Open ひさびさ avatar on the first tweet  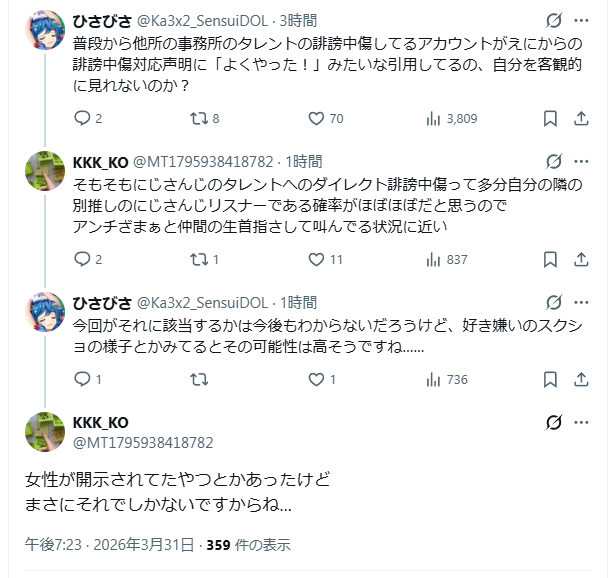click(x=46, y=36)
